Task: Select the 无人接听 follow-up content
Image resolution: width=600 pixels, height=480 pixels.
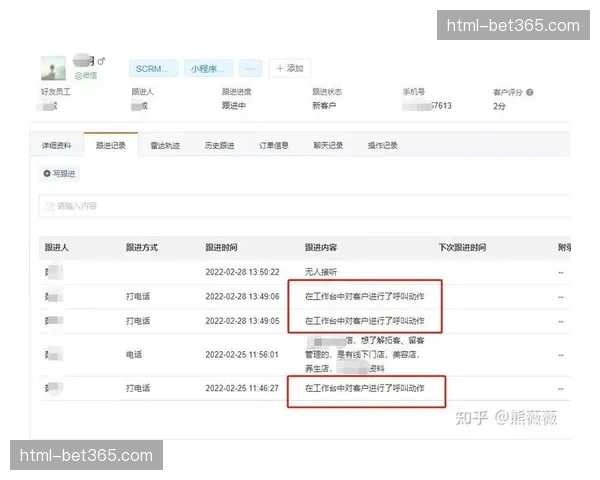Action: click(321, 272)
